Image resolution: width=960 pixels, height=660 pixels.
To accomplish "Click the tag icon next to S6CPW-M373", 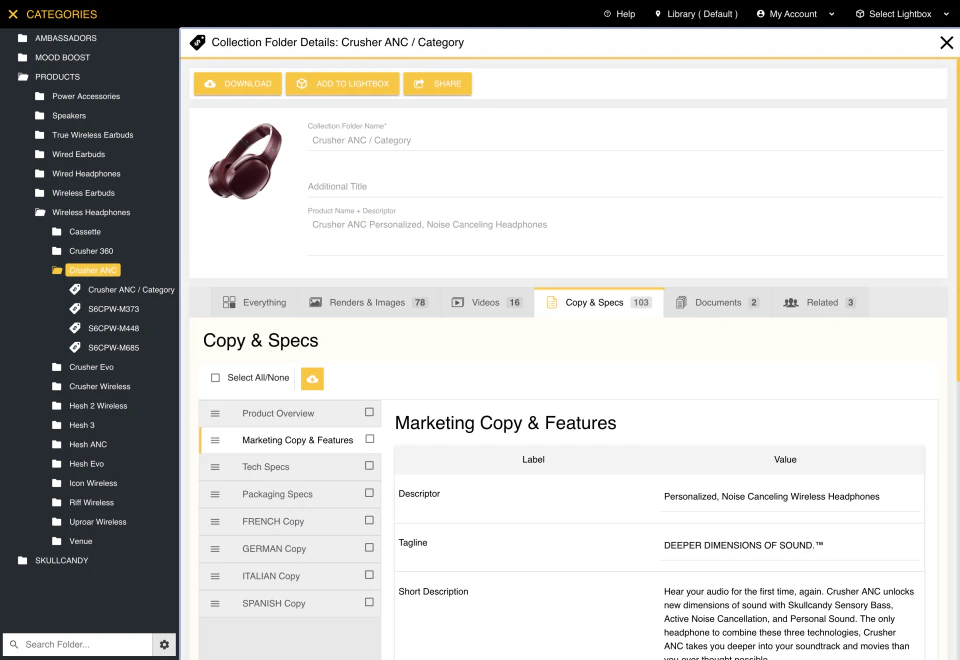I will click(x=75, y=309).
